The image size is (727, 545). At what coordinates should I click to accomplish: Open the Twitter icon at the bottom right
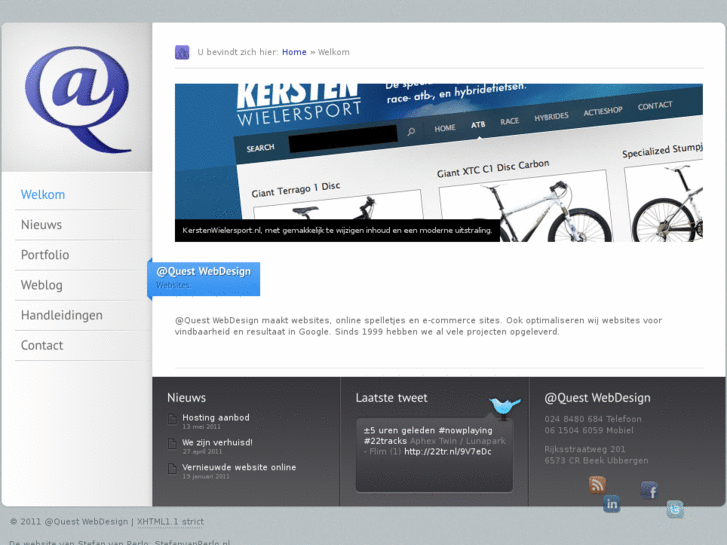(675, 509)
